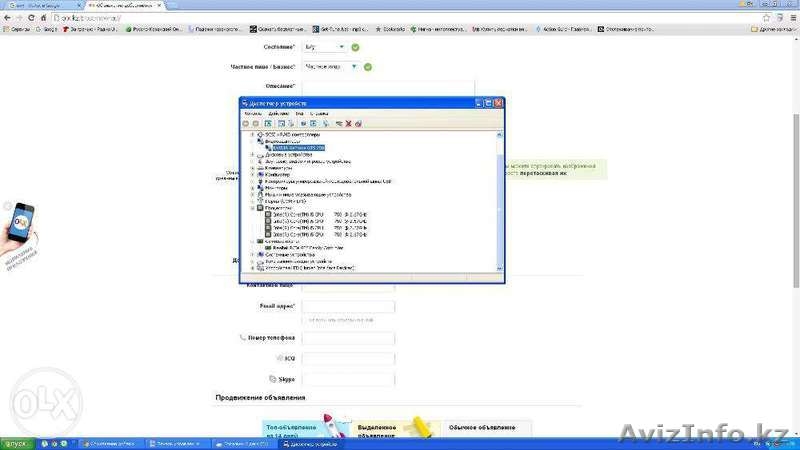Click the browser back arrow
The image size is (800, 450).
(8, 18)
